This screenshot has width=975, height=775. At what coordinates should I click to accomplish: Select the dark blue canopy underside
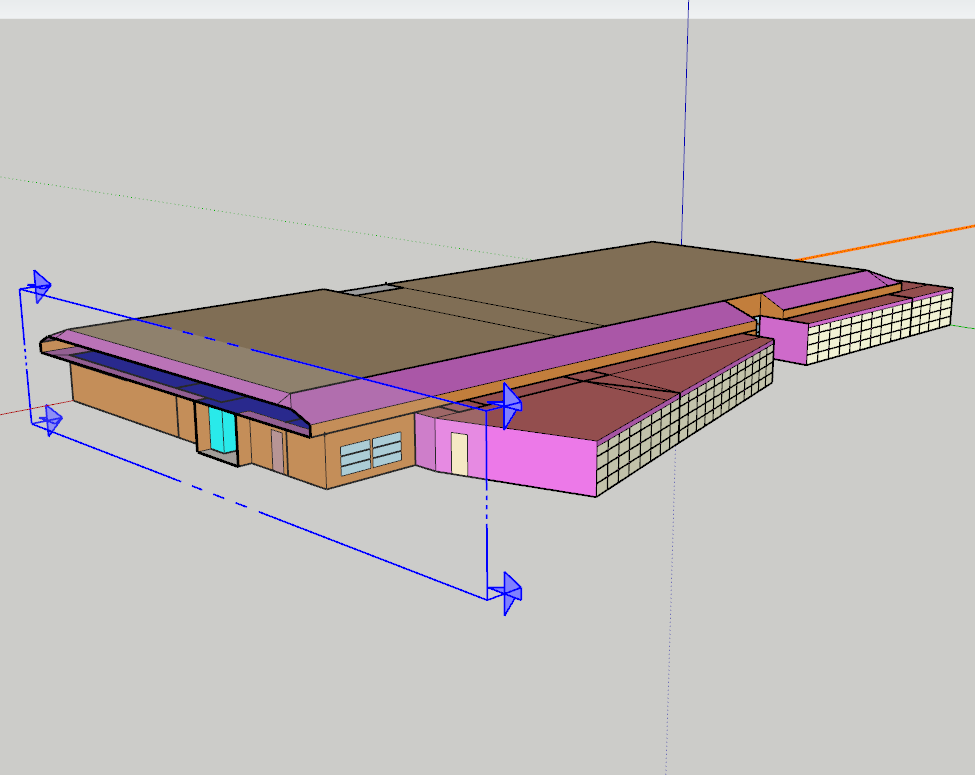point(187,388)
